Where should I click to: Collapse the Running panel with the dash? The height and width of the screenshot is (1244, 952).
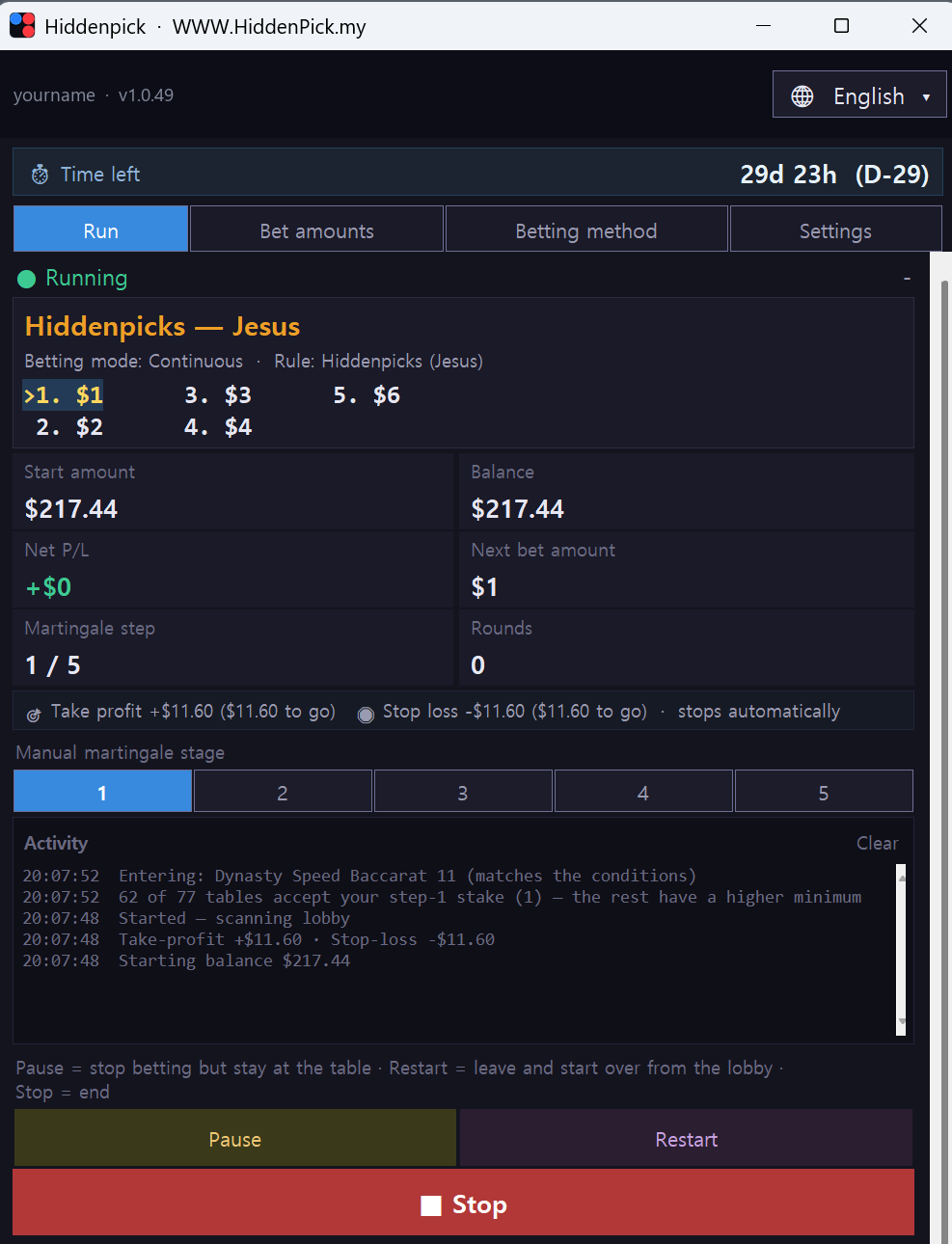(907, 278)
